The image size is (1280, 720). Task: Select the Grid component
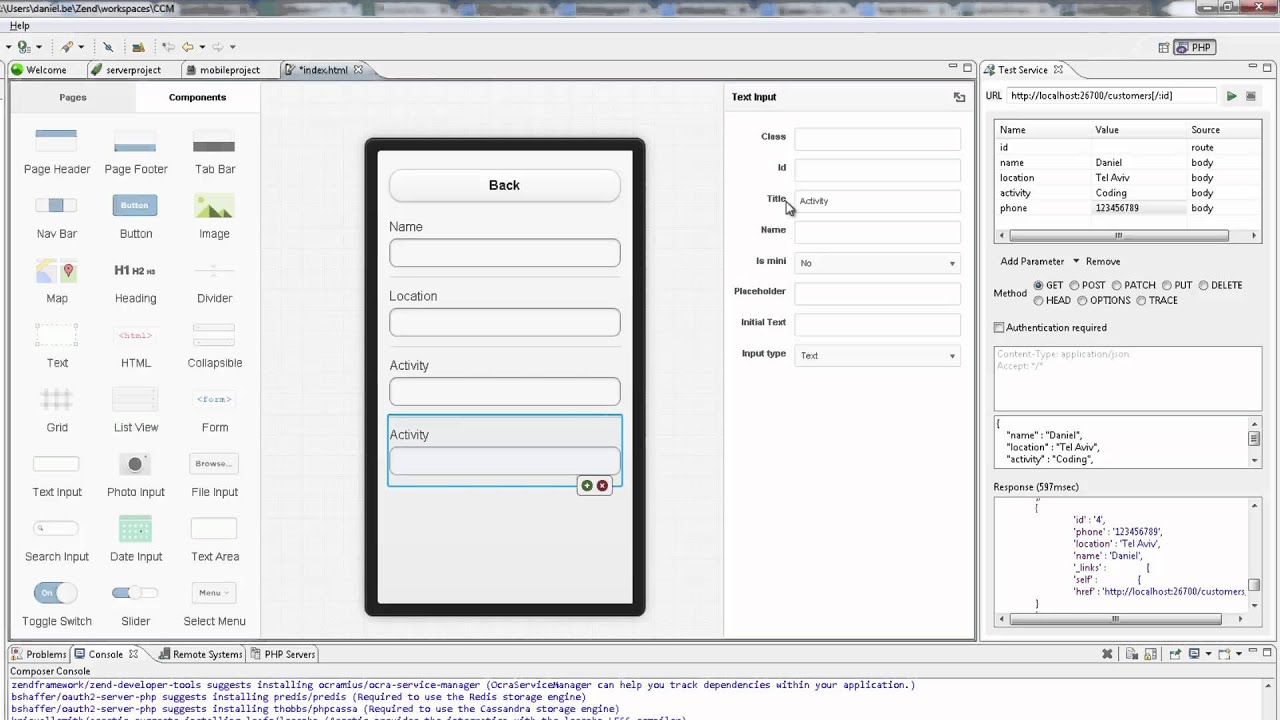pos(56,410)
